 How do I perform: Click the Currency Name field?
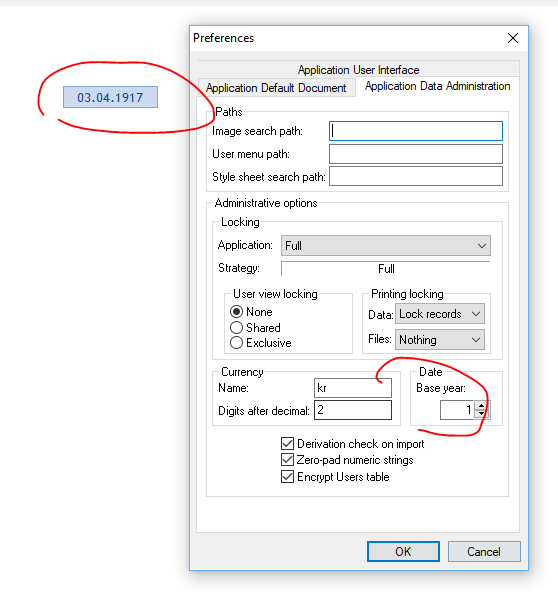(353, 388)
